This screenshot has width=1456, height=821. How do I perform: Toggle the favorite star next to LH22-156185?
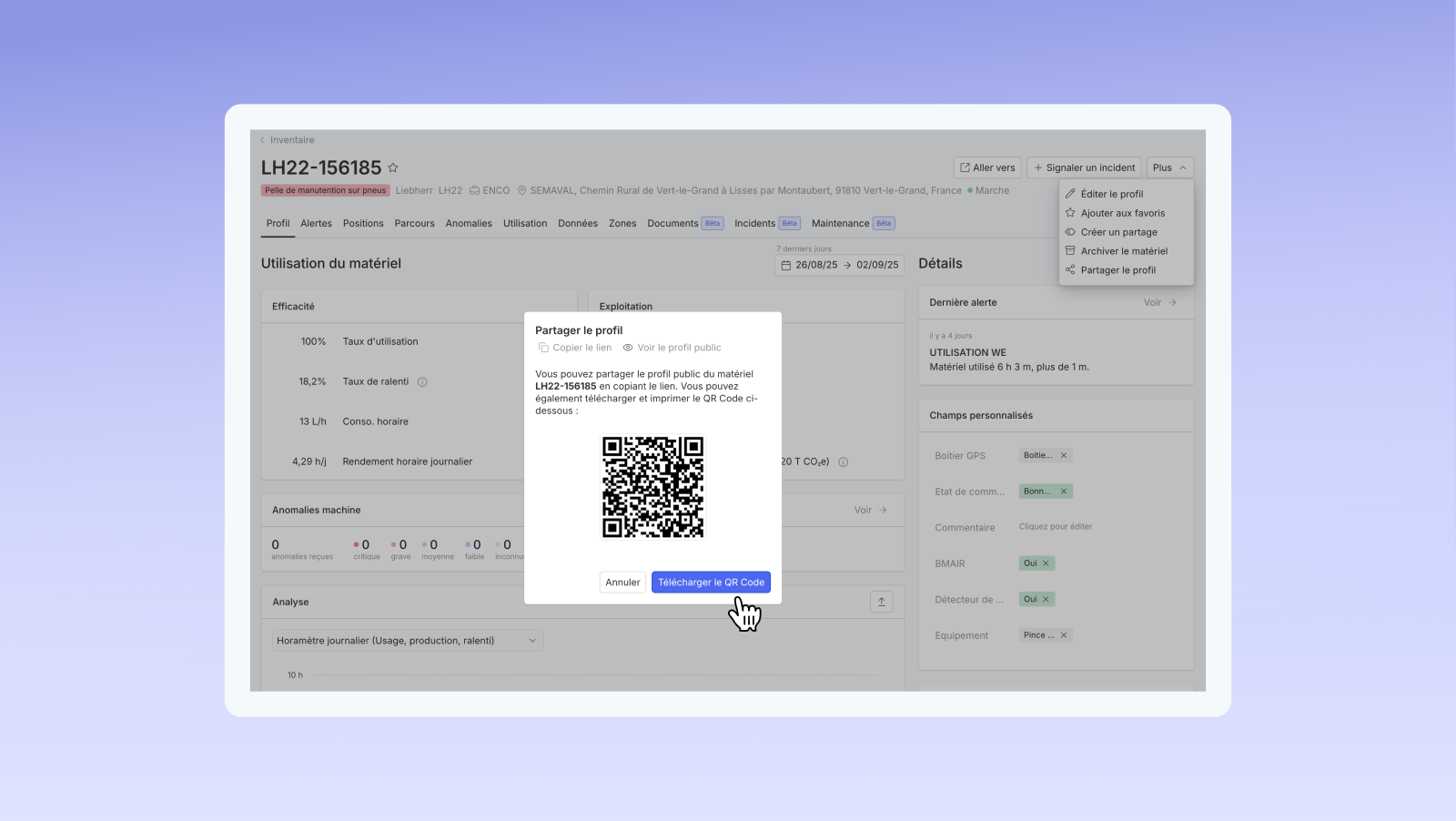(x=393, y=167)
